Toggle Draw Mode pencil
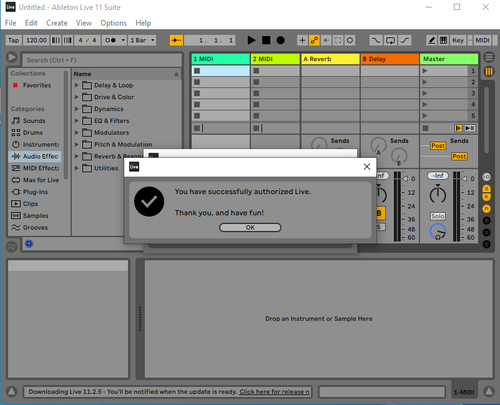The image size is (500, 405). point(431,40)
